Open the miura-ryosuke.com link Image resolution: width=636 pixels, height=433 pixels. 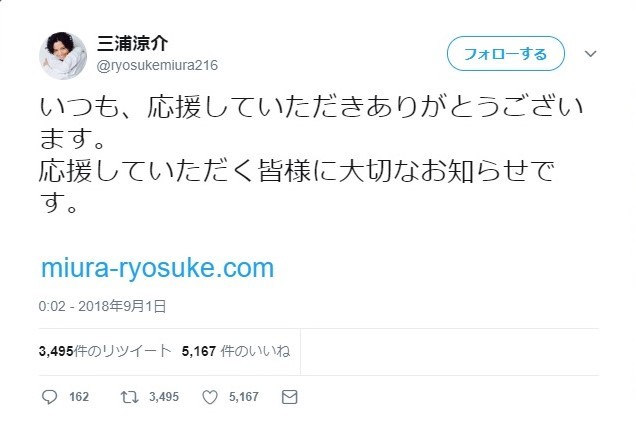157,268
